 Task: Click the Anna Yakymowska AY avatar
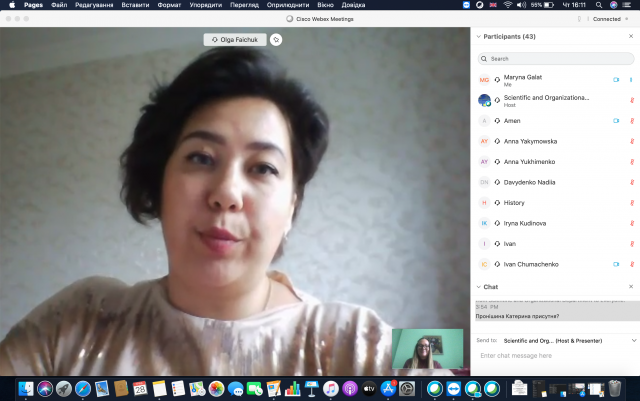pyautogui.click(x=484, y=141)
